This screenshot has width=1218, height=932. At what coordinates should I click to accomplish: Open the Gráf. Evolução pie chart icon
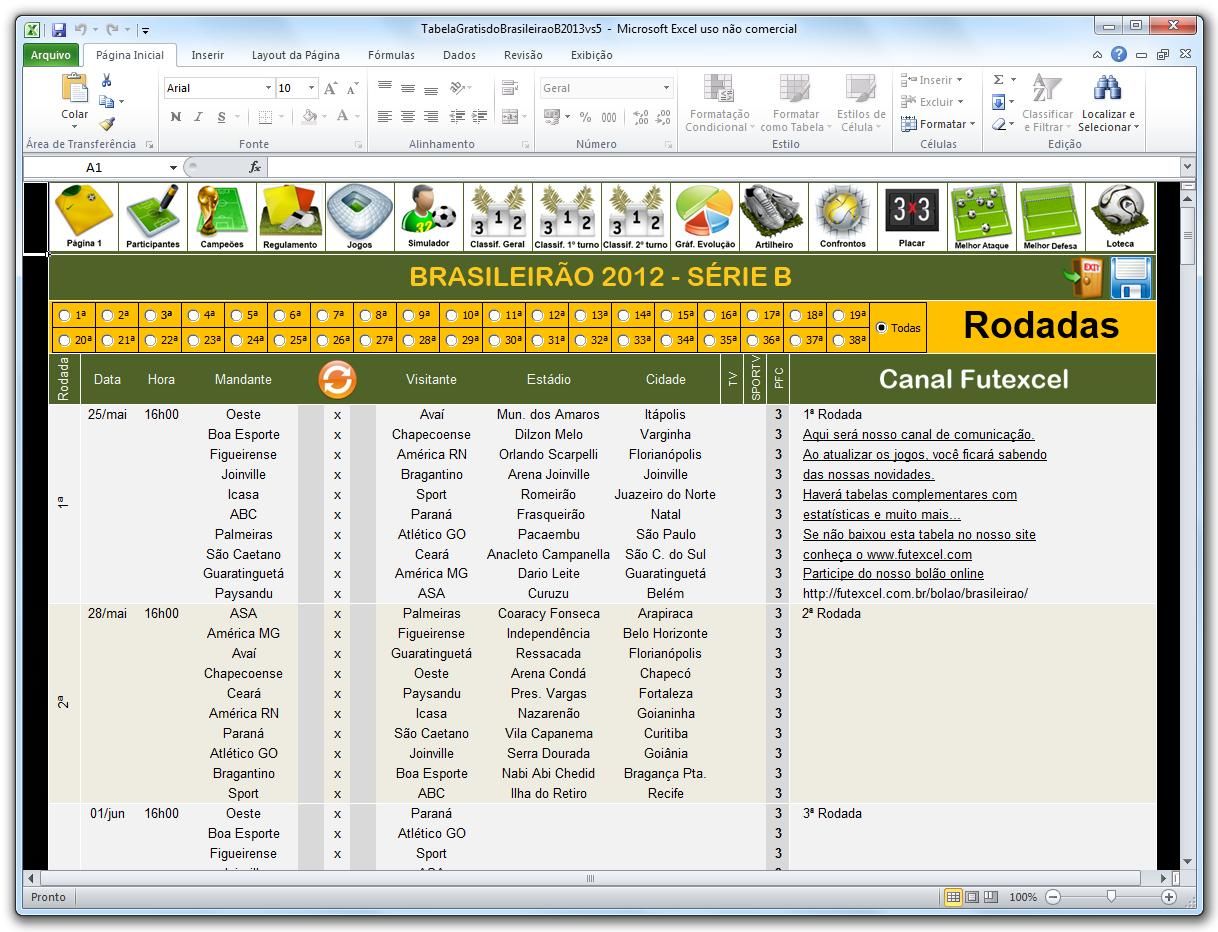coord(704,217)
